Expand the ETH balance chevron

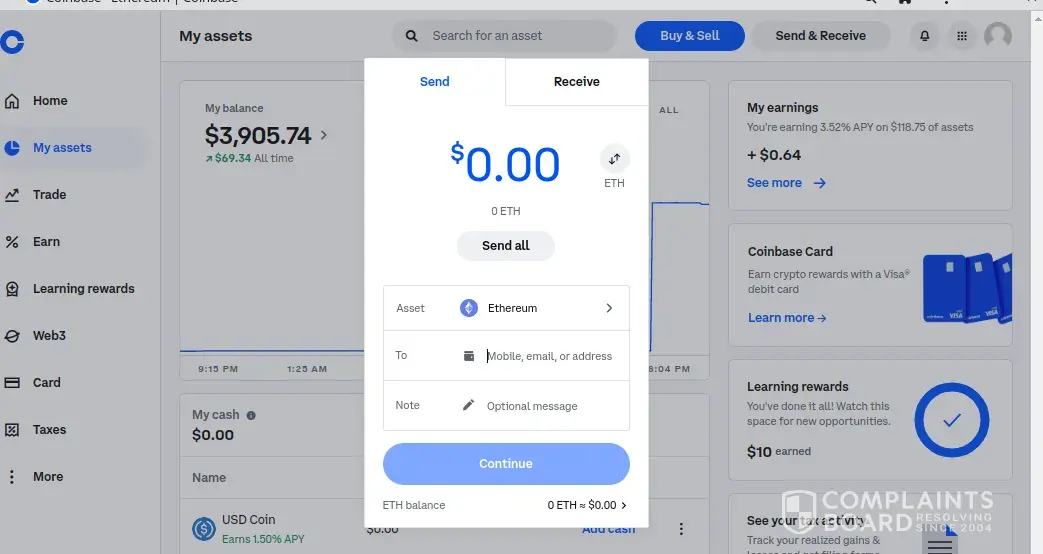[x=624, y=505]
